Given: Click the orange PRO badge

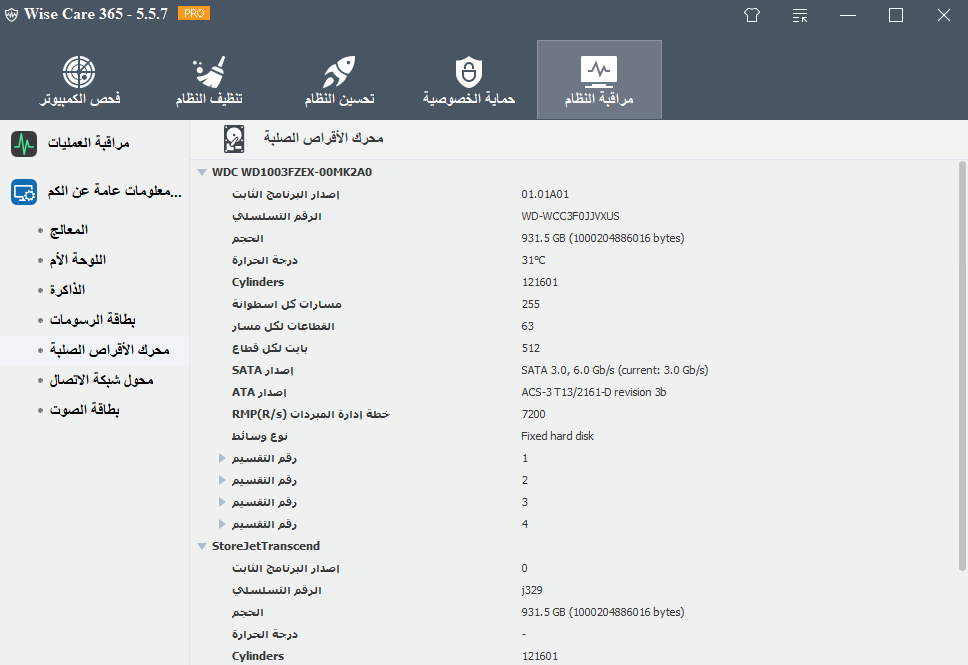Looking at the screenshot, I should tap(194, 13).
